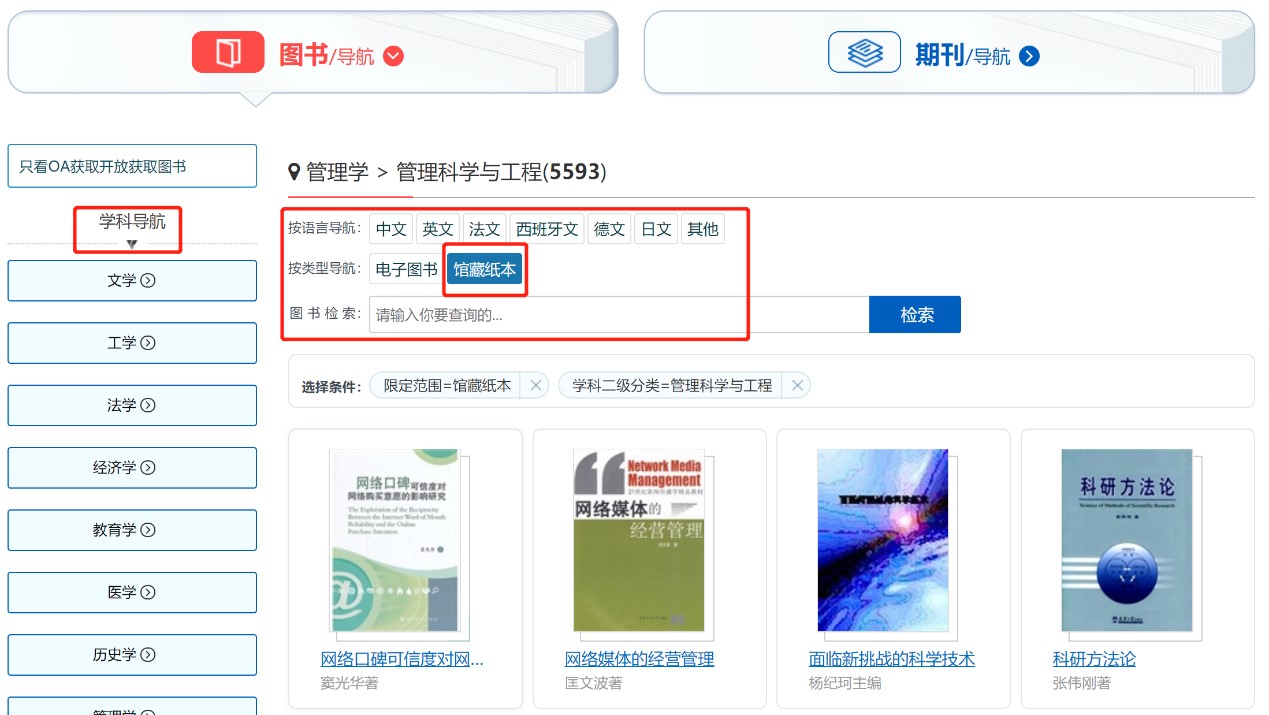
Task: Click author name 杨纪珂主编
Action: point(845,683)
